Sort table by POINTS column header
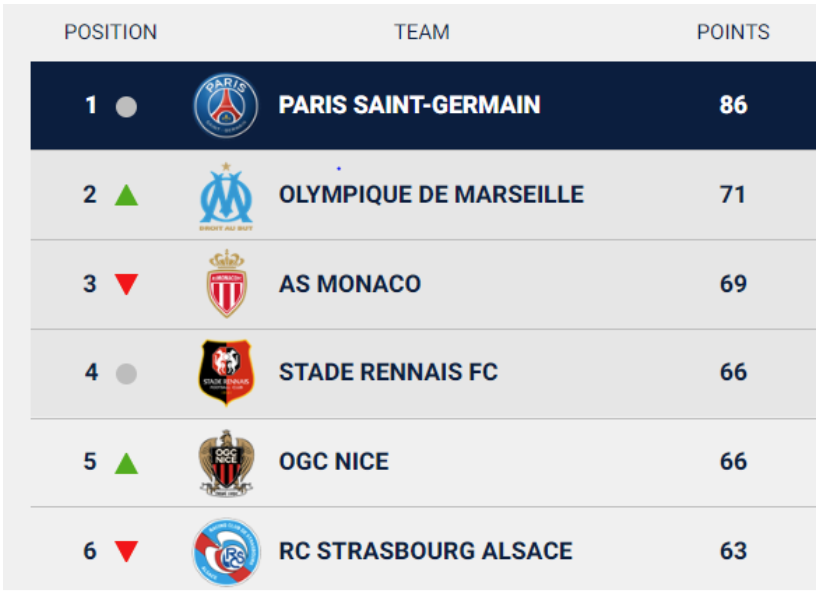The height and width of the screenshot is (598, 816). (x=733, y=32)
